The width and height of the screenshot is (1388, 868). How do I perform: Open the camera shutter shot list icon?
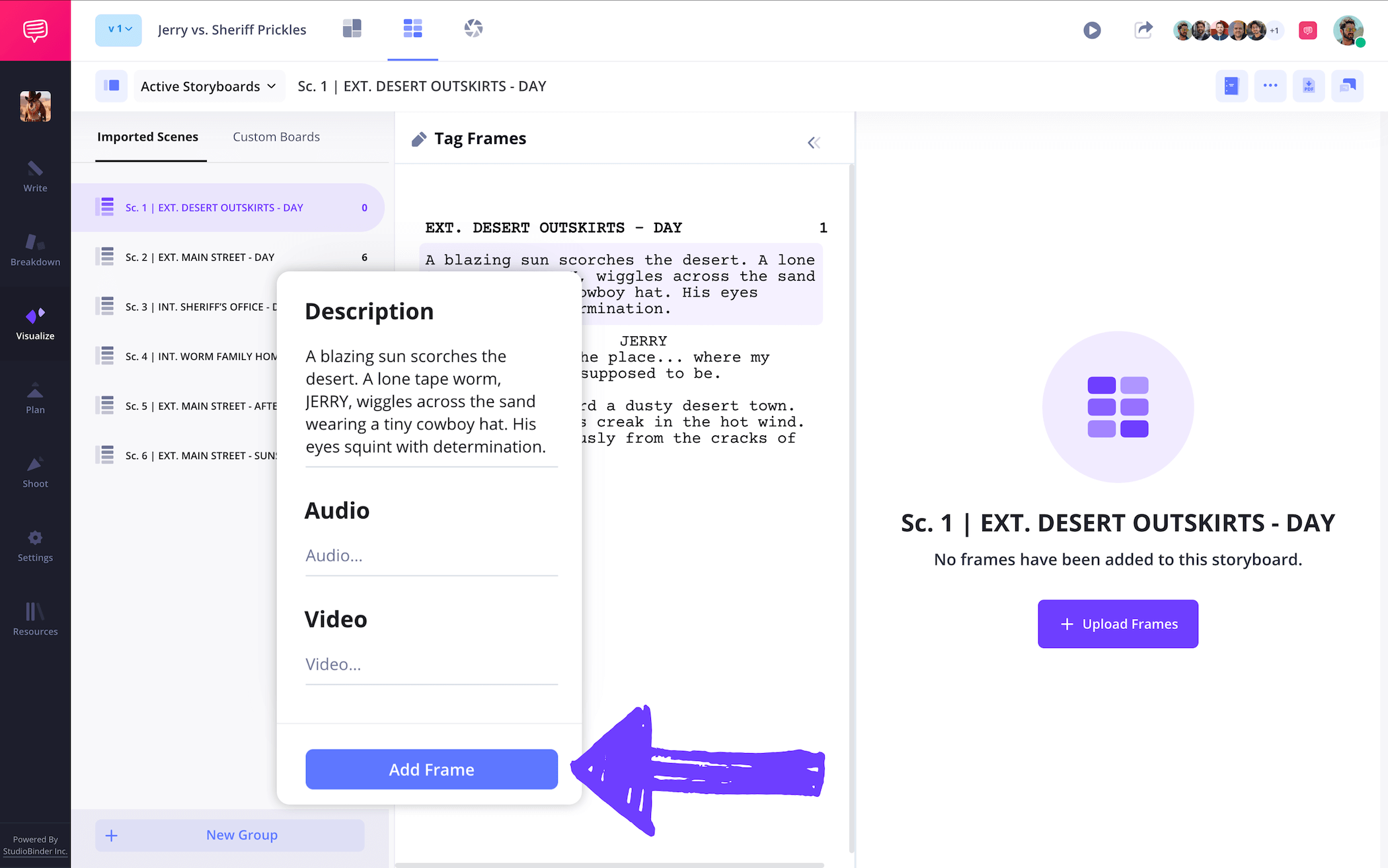point(473,28)
